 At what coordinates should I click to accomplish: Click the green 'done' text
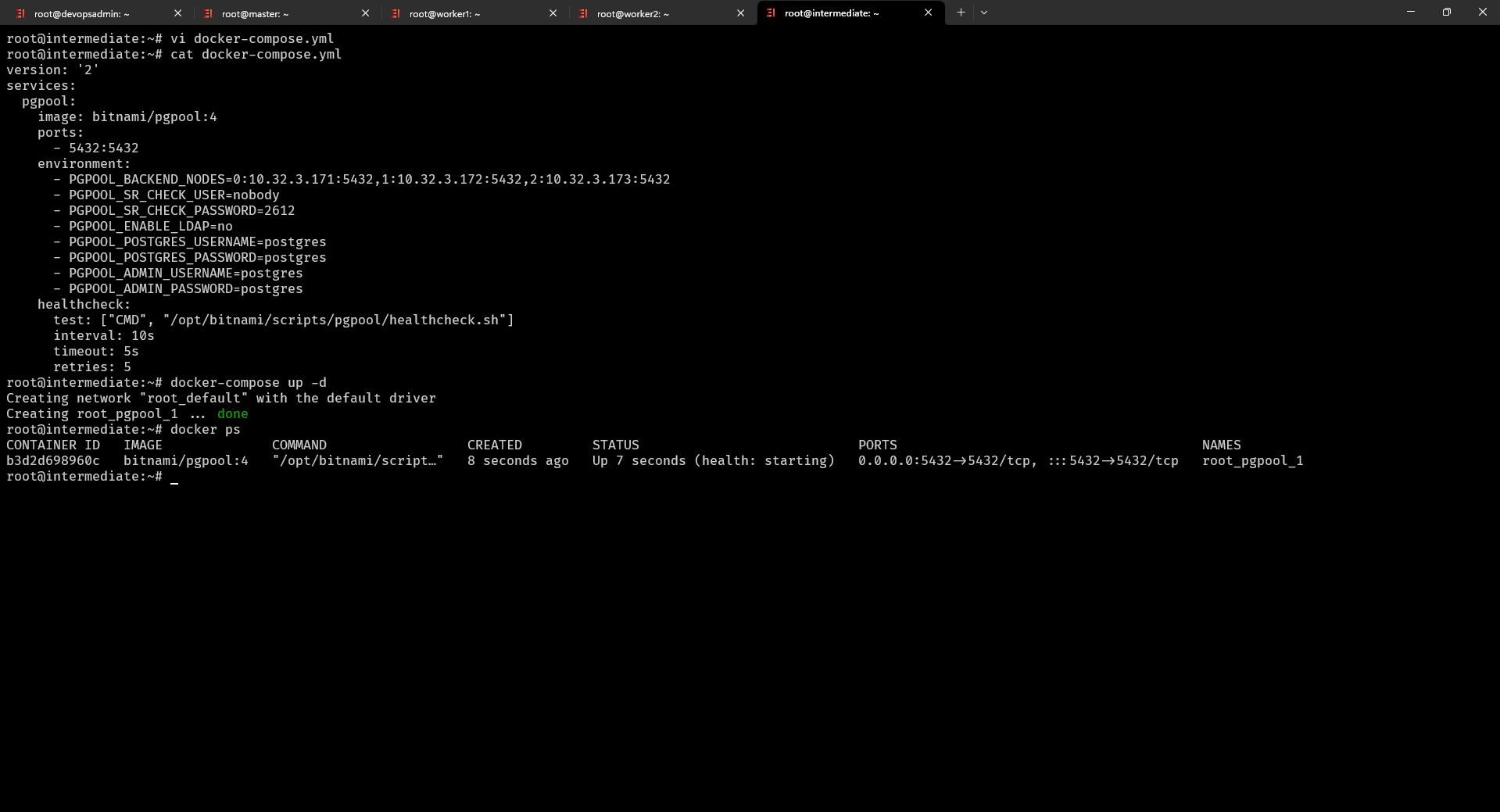(x=232, y=414)
